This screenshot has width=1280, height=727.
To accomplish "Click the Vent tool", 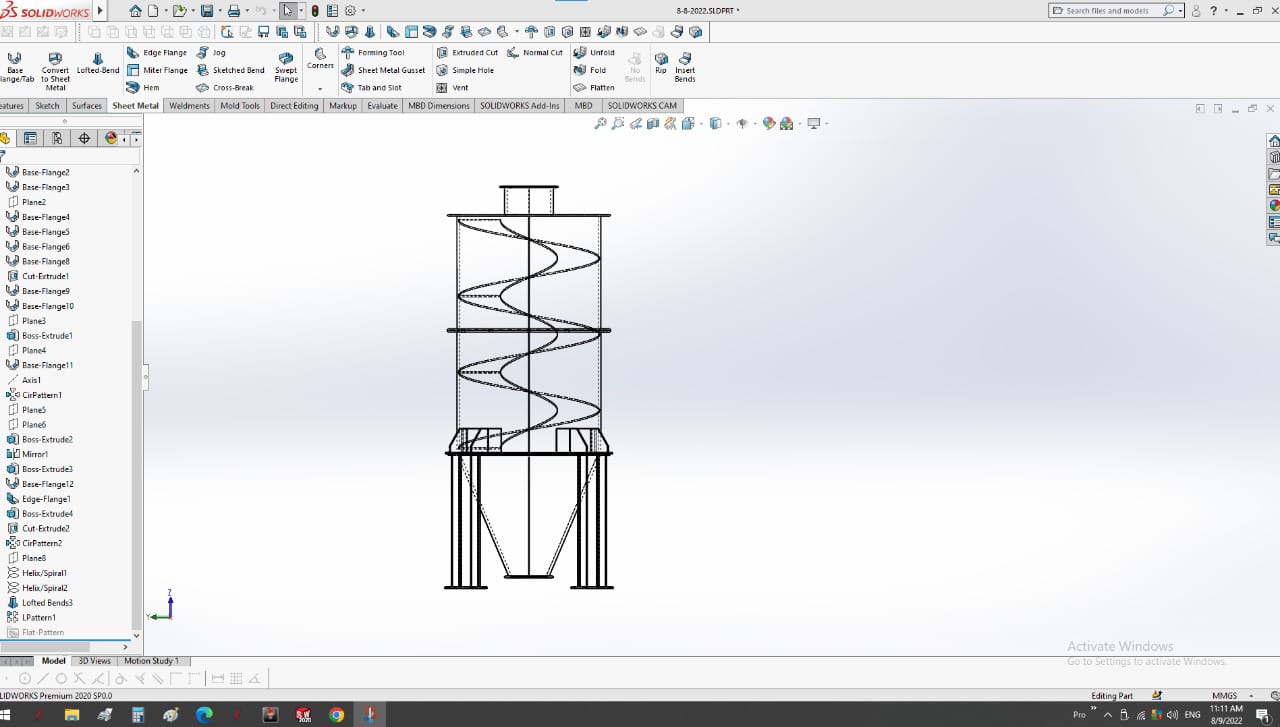I will coord(452,88).
